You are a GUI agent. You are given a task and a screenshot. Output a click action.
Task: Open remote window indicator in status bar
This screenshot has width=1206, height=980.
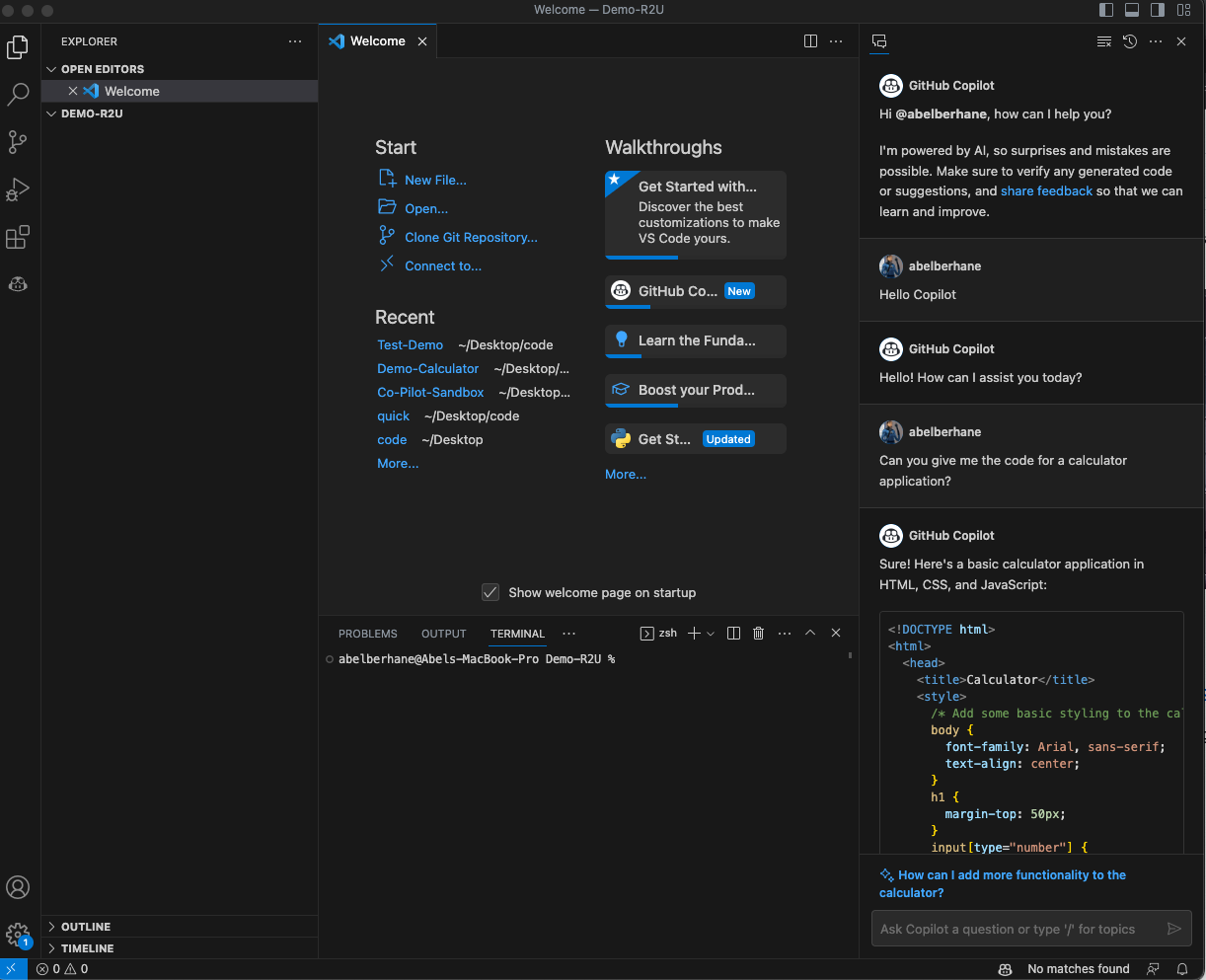[x=13, y=969]
